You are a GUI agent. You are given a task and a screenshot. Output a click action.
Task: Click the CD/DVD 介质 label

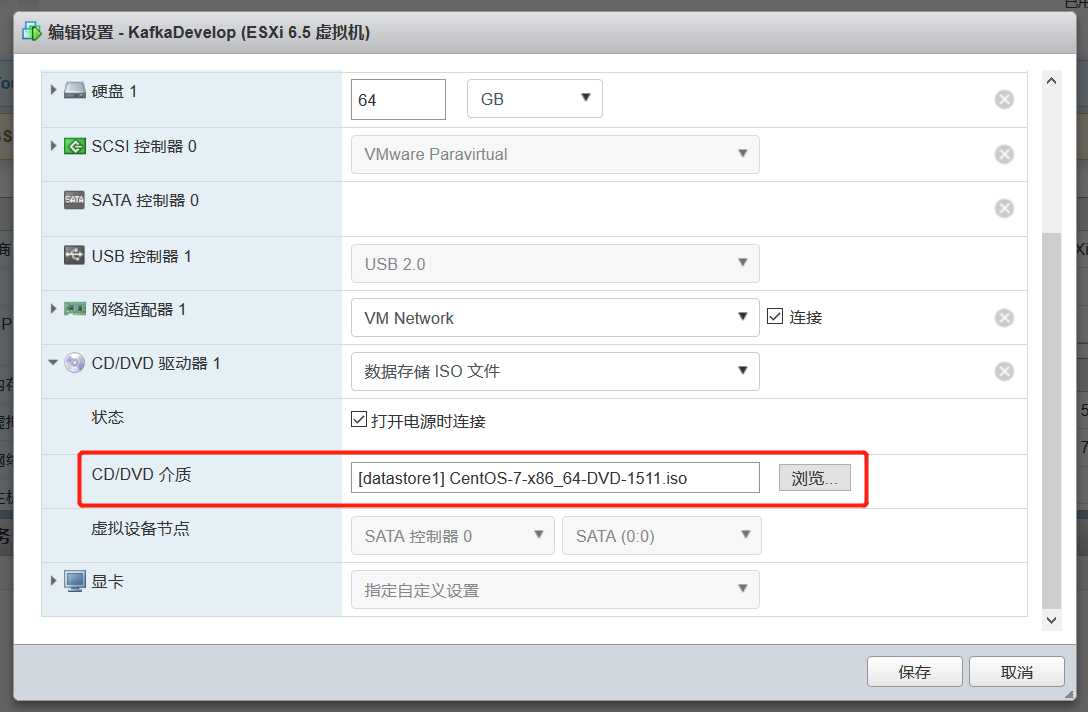pyautogui.click(x=142, y=474)
